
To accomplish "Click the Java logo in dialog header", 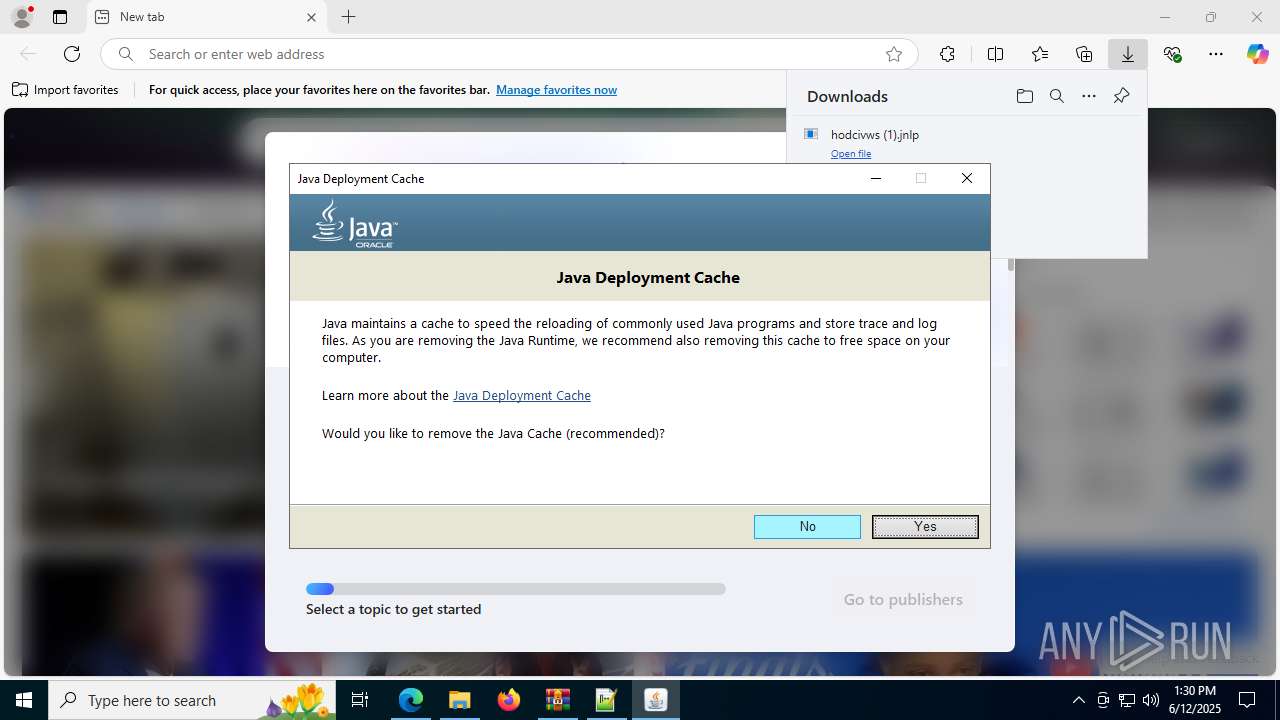I will [x=355, y=223].
